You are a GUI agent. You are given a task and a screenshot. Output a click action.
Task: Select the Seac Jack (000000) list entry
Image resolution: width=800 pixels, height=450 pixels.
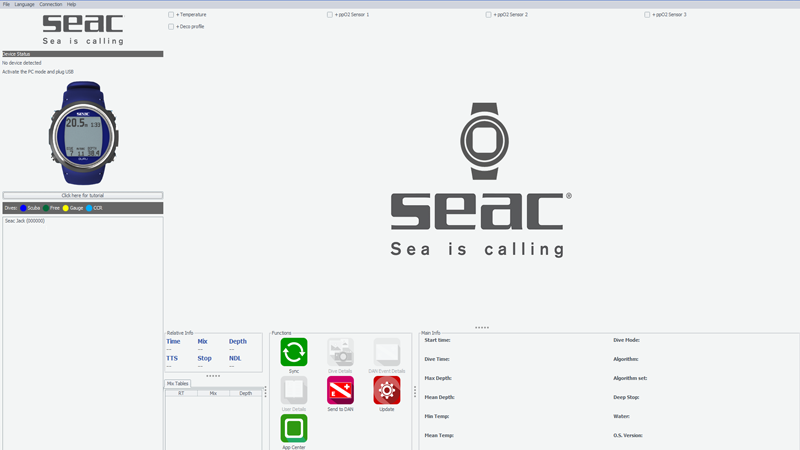point(24,221)
